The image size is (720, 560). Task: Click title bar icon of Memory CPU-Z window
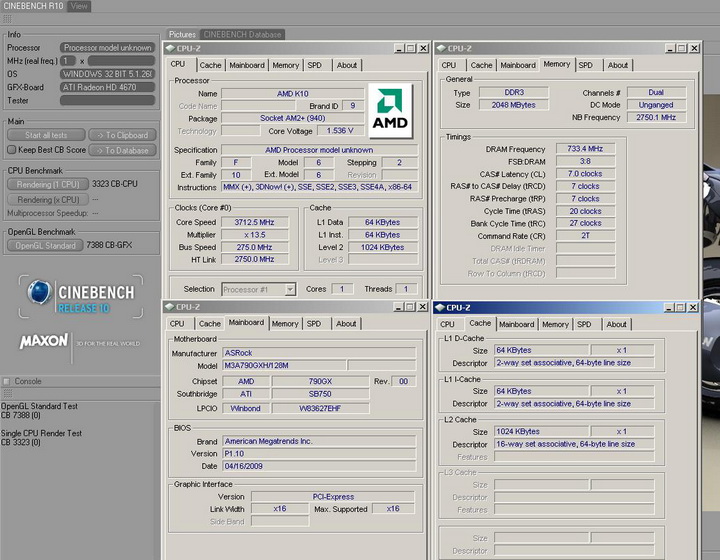[441, 48]
